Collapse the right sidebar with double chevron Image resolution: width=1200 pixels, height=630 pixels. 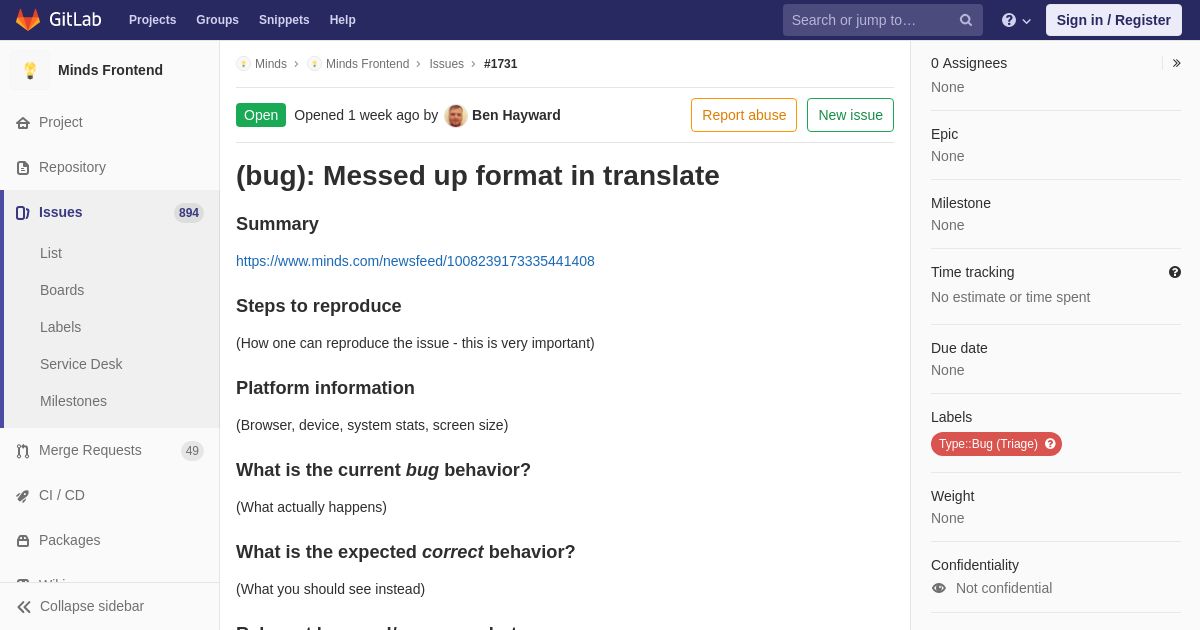[x=1176, y=63]
